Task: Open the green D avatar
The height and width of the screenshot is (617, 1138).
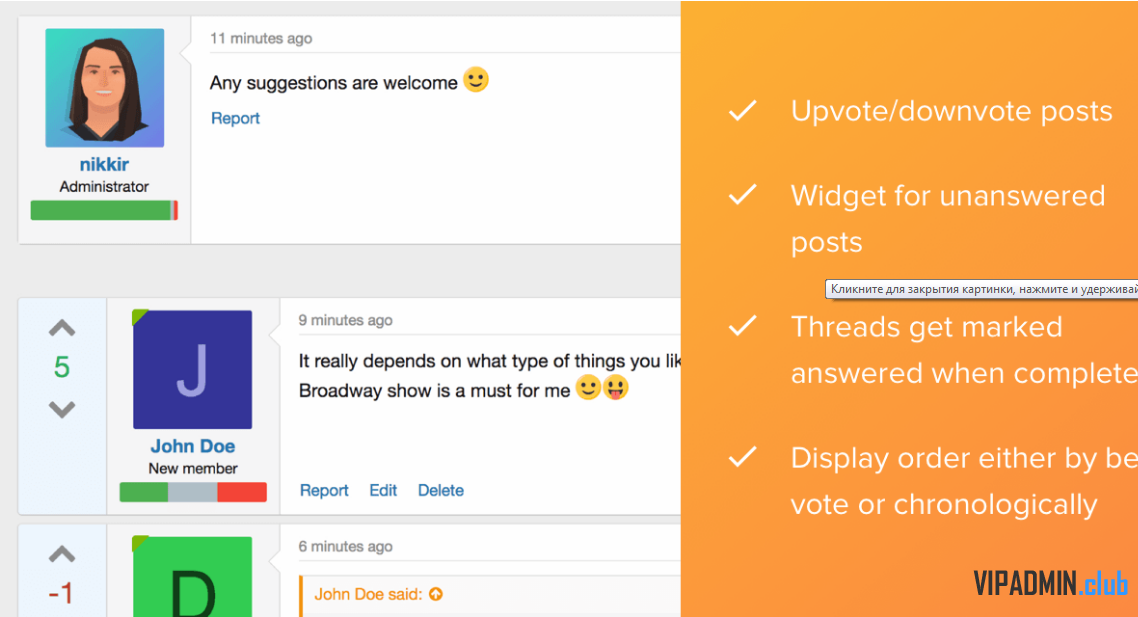Action: tap(192, 576)
